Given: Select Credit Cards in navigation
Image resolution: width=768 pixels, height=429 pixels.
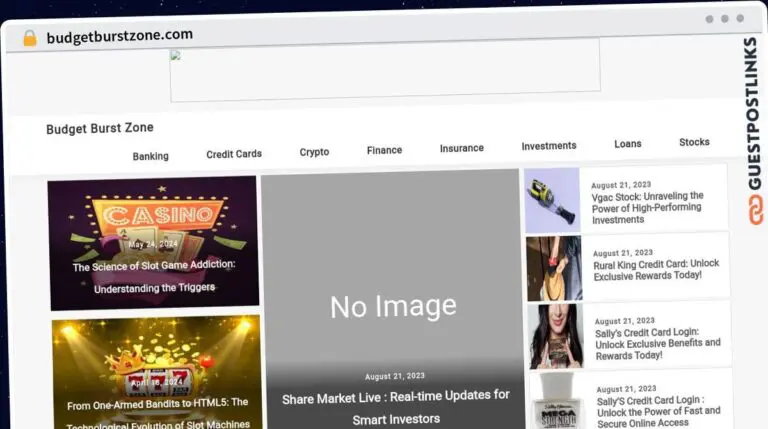Looking at the screenshot, I should tap(234, 154).
